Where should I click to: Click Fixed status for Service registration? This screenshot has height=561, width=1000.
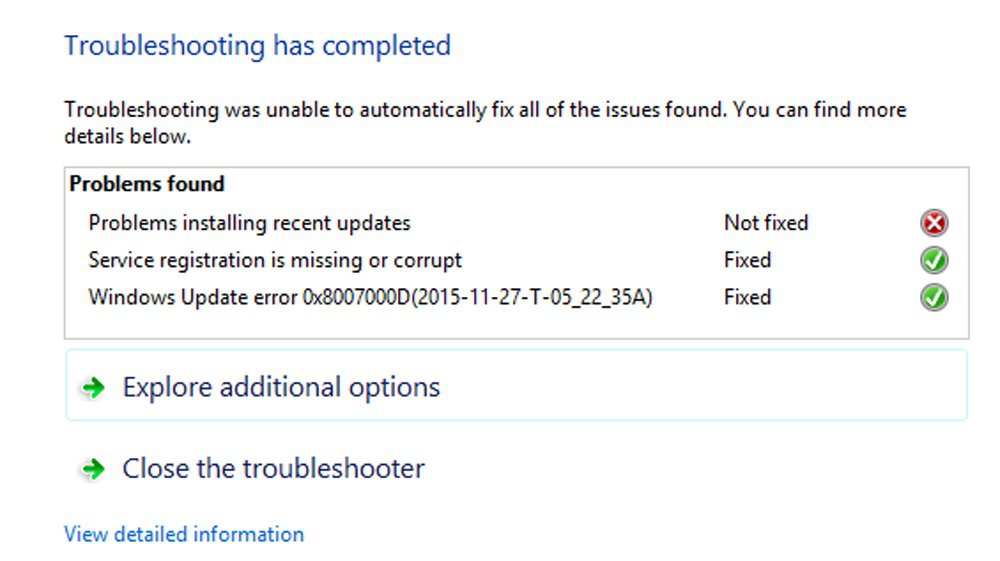[747, 260]
